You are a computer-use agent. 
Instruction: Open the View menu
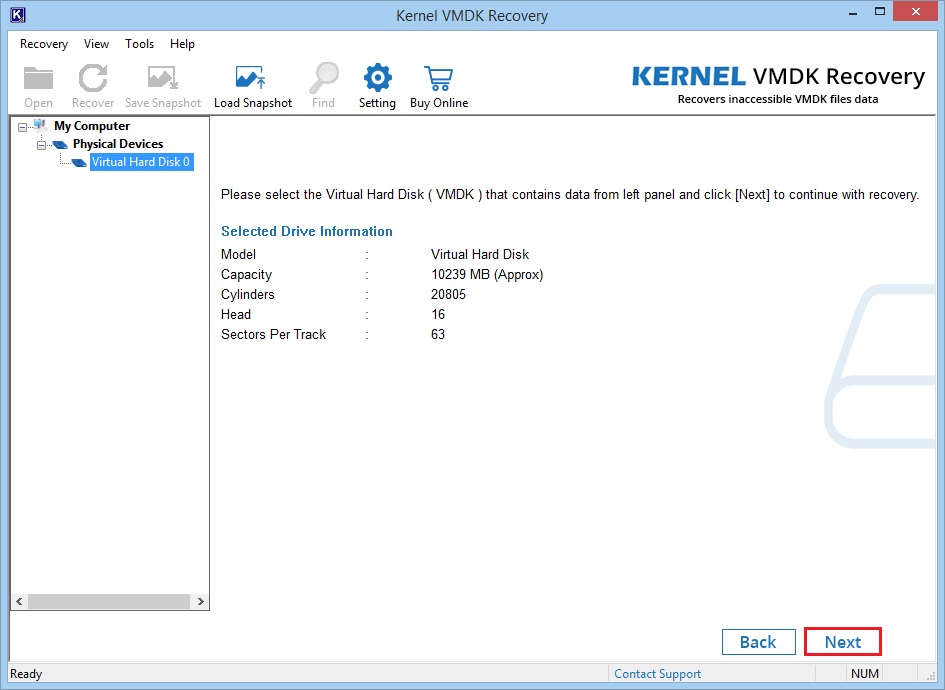point(96,44)
